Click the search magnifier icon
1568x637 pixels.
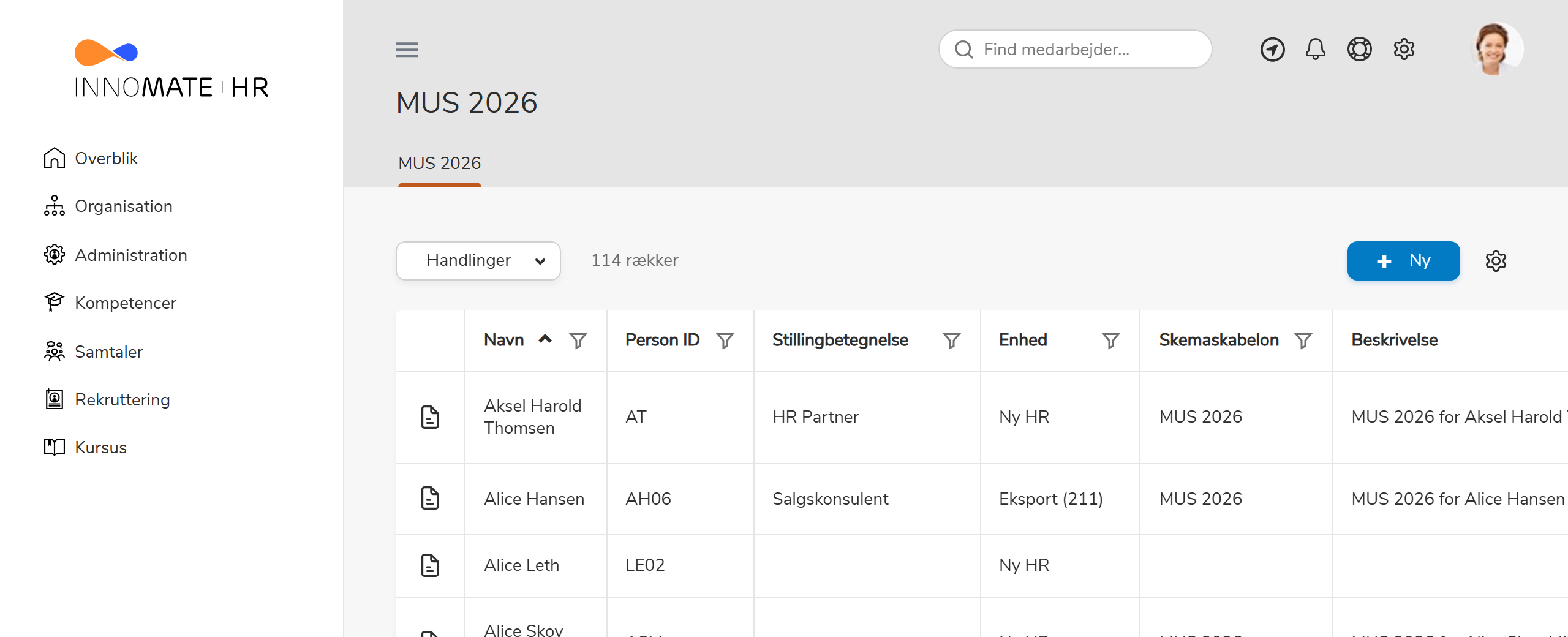(964, 50)
